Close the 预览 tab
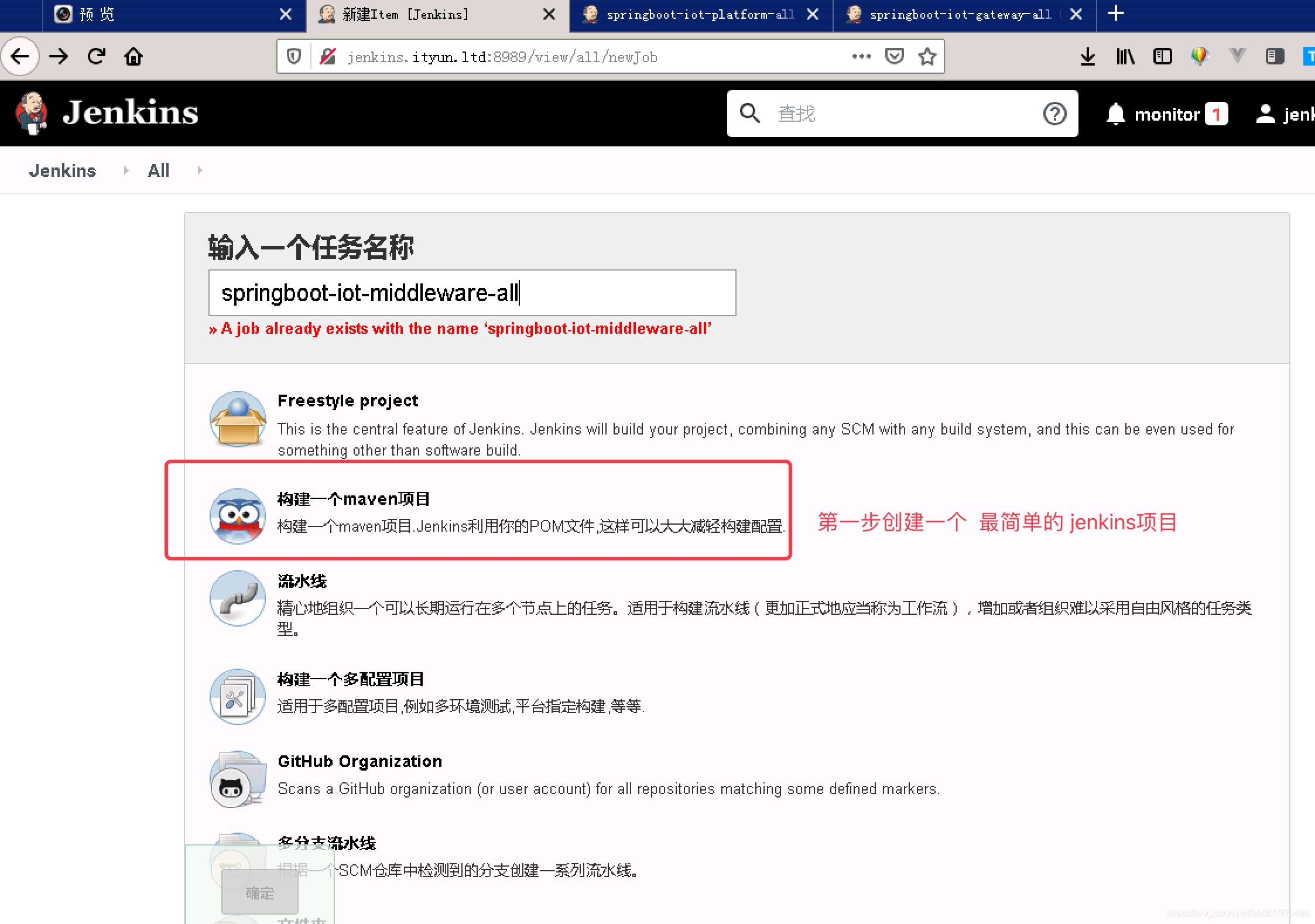1315x924 pixels. [285, 14]
